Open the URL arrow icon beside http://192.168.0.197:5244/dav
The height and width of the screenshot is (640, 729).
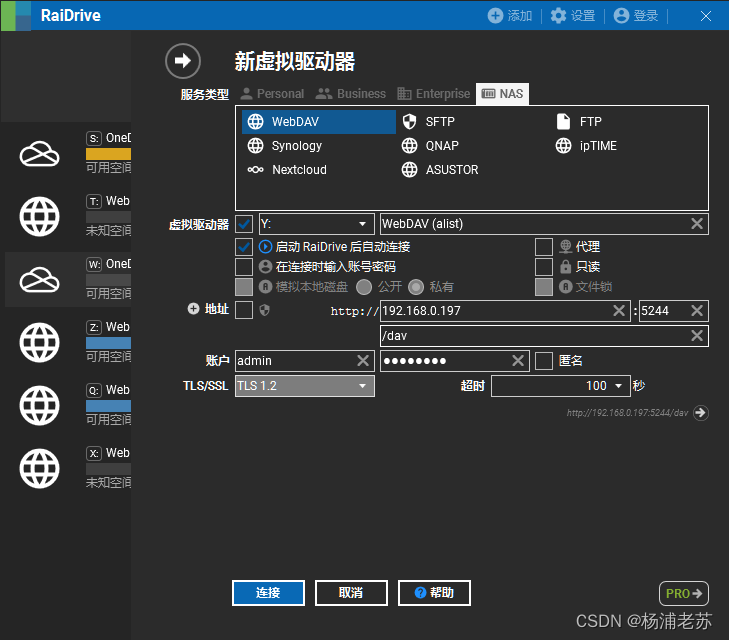(x=701, y=413)
